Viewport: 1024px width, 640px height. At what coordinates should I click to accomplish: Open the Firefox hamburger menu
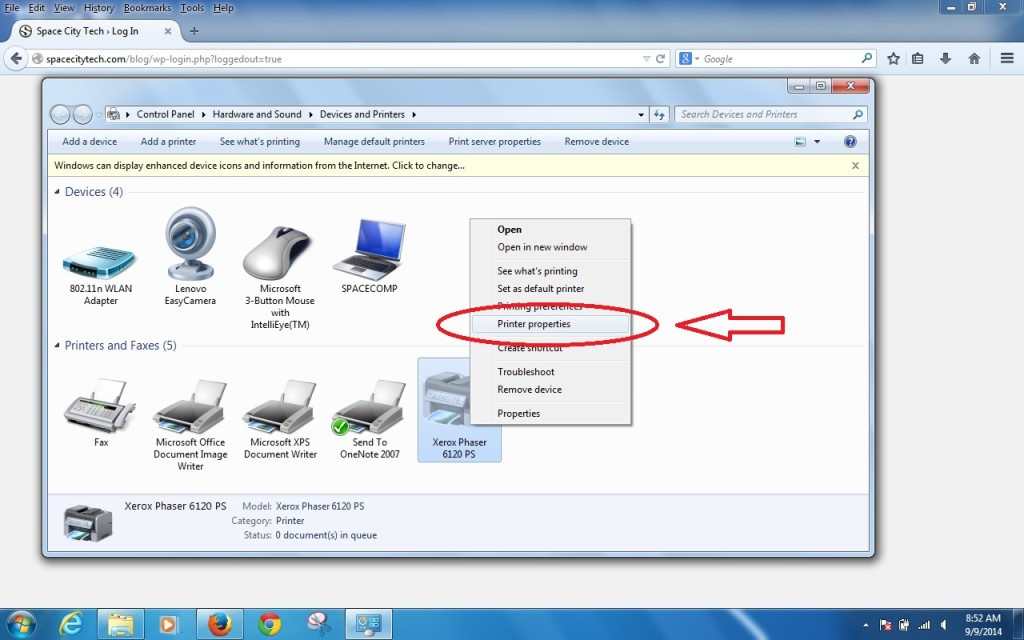pos(1006,59)
